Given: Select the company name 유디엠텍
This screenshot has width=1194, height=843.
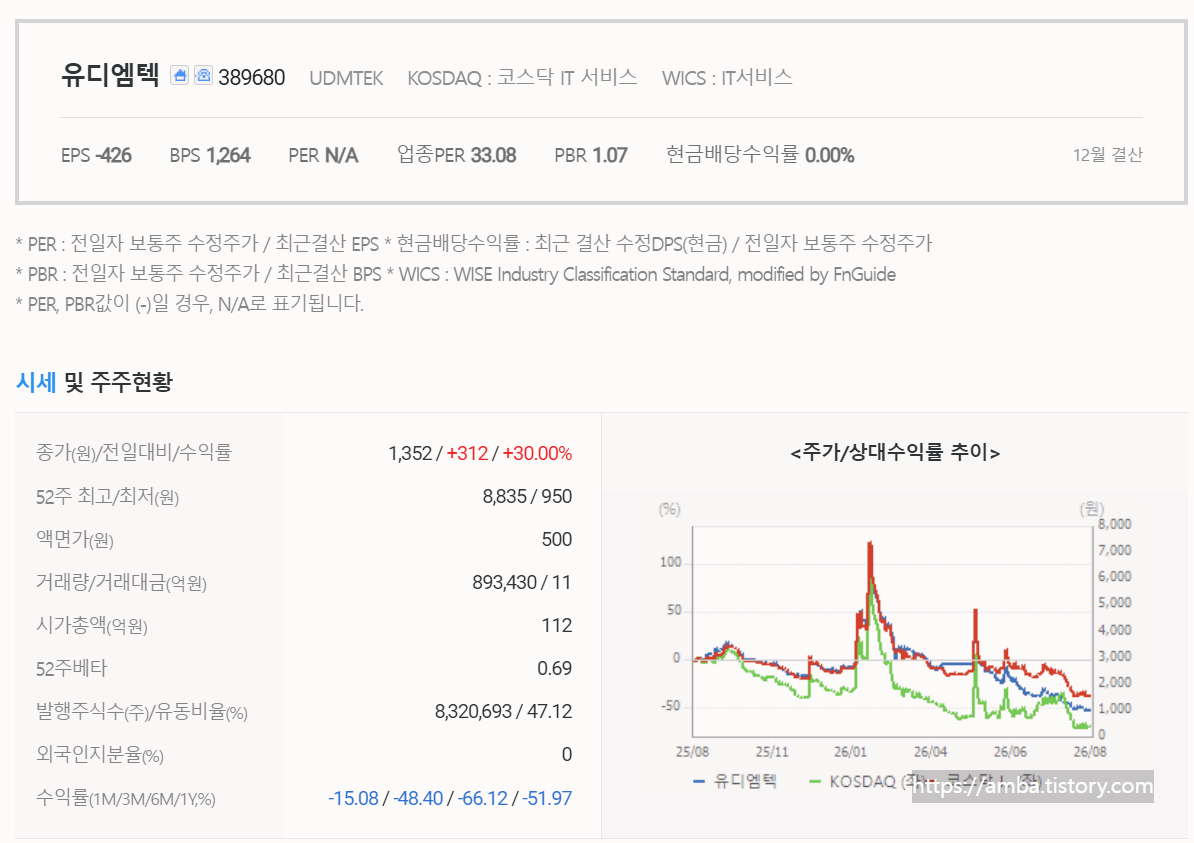Looking at the screenshot, I should (x=110, y=75).
